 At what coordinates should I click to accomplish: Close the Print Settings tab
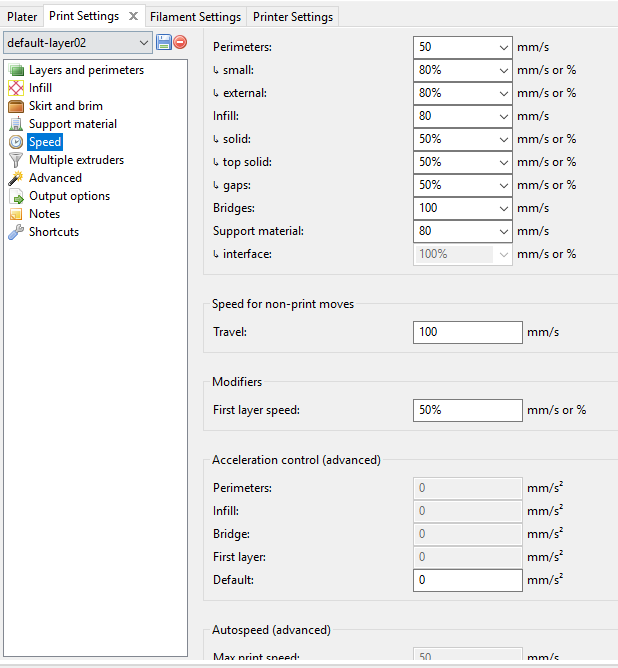pyautogui.click(x=133, y=16)
